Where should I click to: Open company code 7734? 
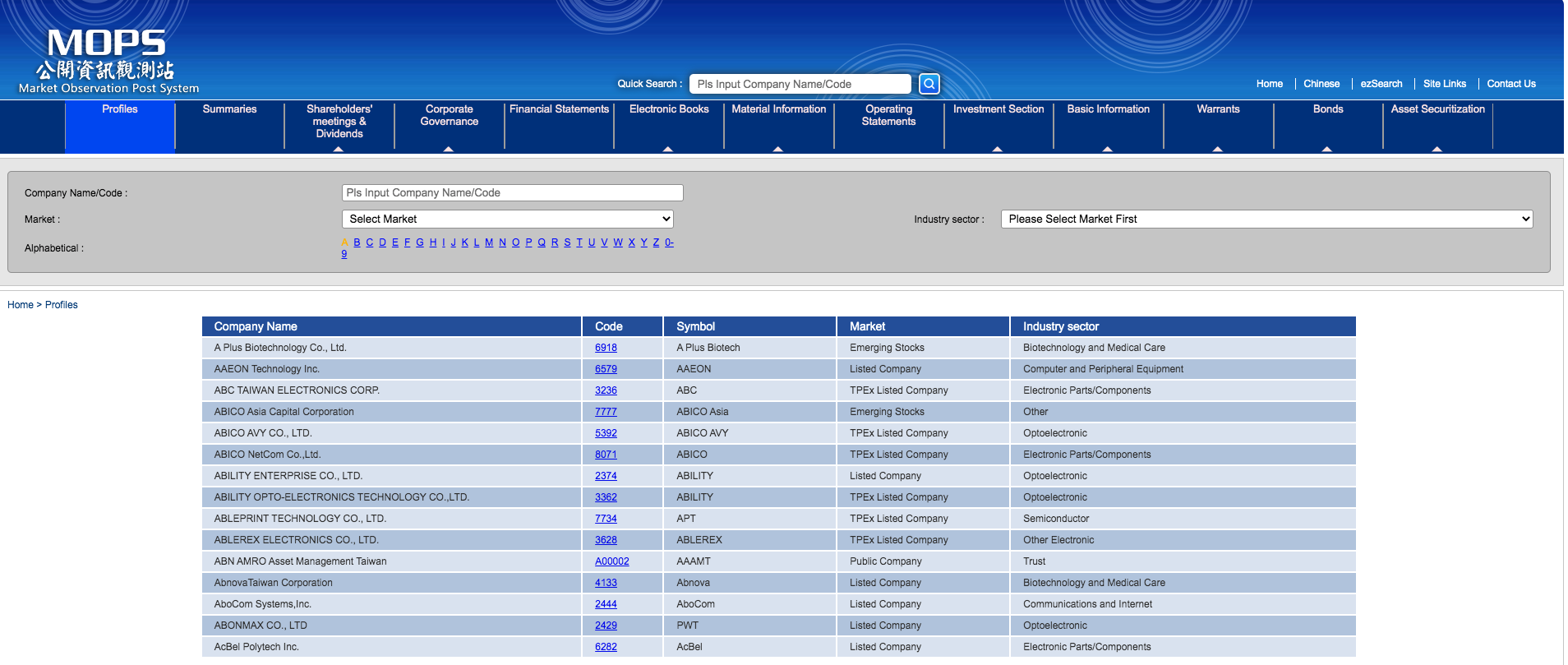[606, 519]
